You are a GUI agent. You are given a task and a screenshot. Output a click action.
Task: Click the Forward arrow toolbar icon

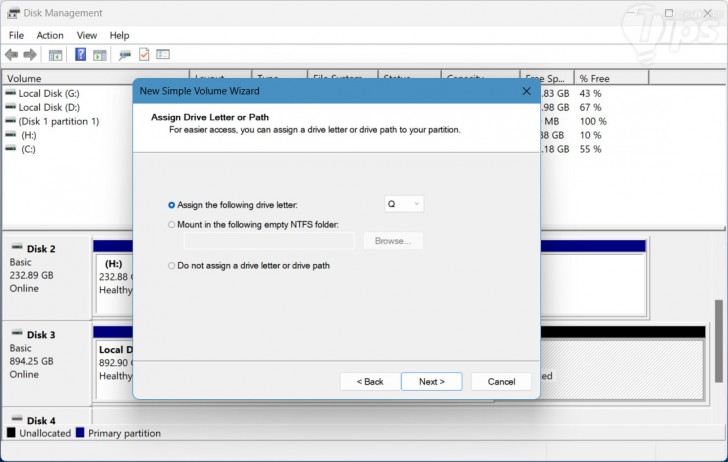[x=30, y=55]
